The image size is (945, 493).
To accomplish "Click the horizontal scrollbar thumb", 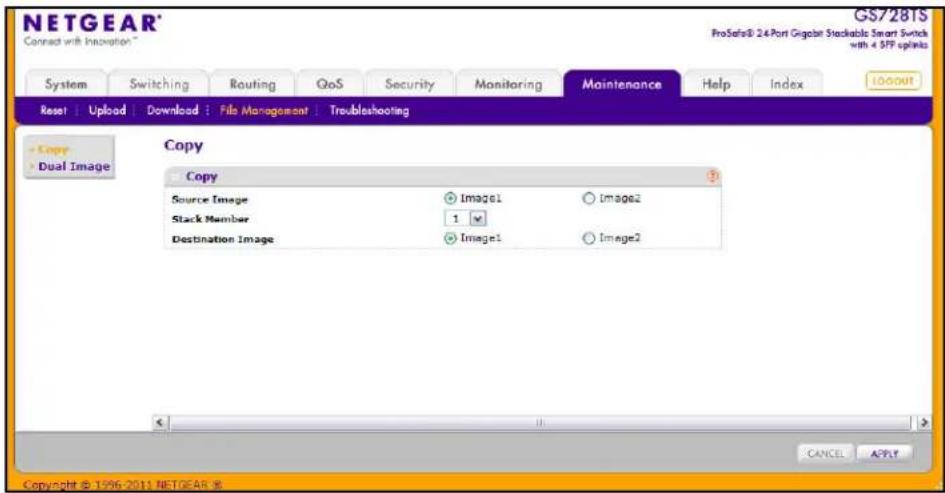I will [x=540, y=422].
